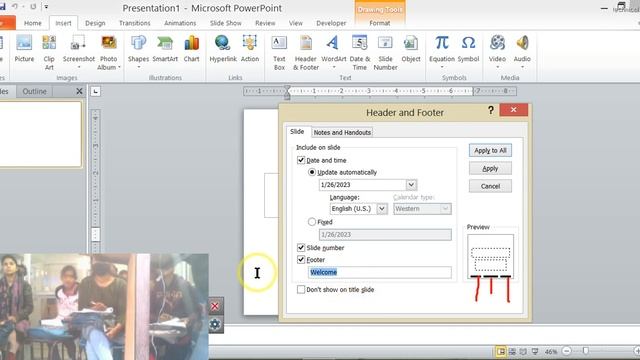Expand Photo Album dropdown arrow

coord(119,67)
